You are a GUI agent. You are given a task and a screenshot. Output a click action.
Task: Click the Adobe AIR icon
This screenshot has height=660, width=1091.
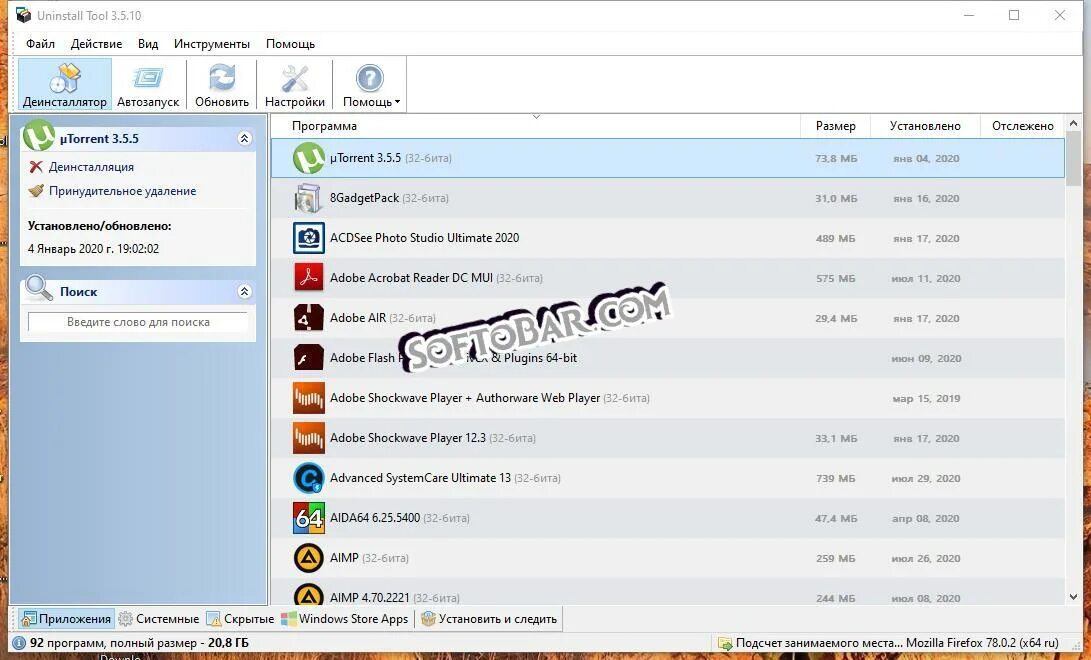[308, 318]
